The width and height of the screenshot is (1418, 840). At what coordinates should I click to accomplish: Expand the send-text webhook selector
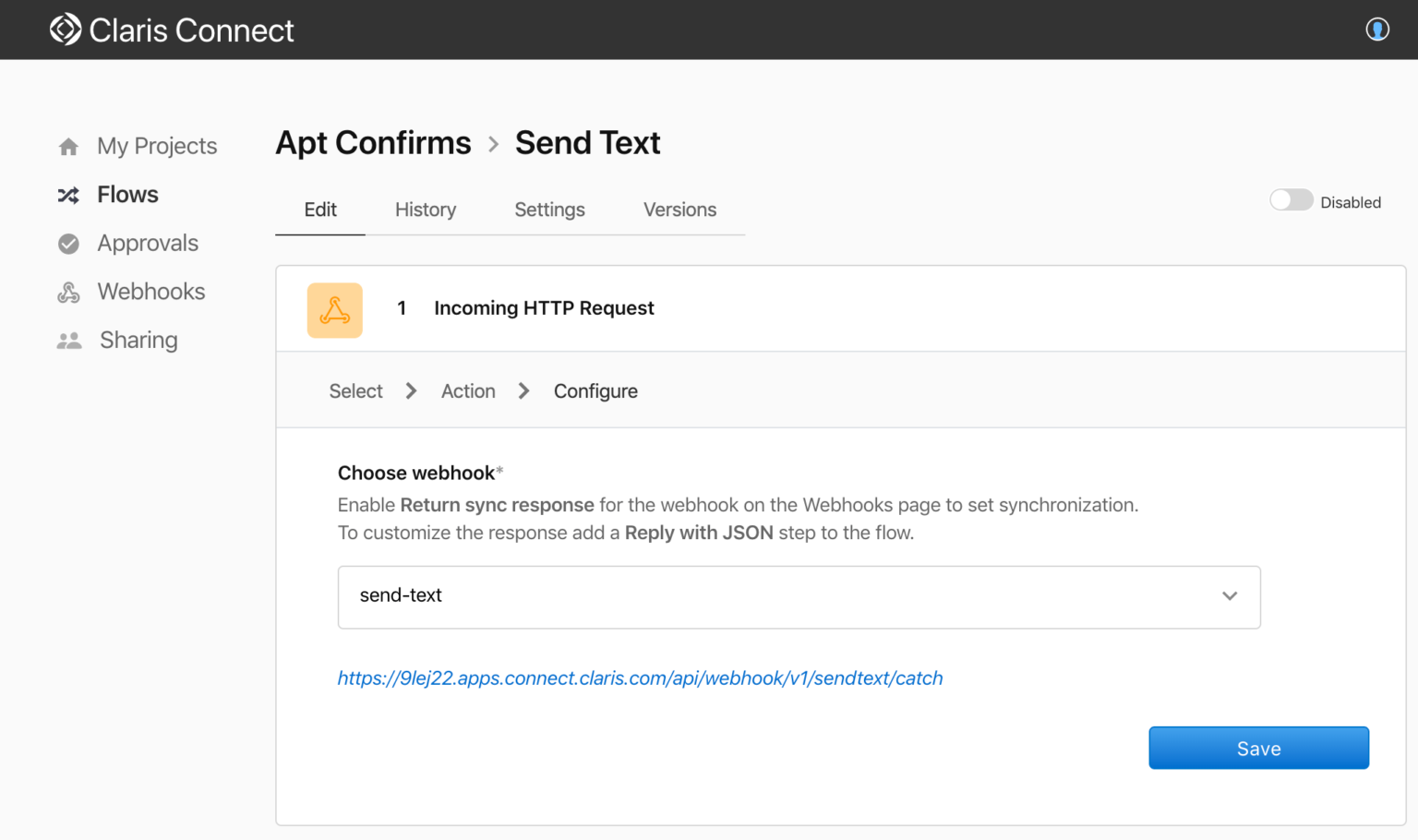point(1230,596)
